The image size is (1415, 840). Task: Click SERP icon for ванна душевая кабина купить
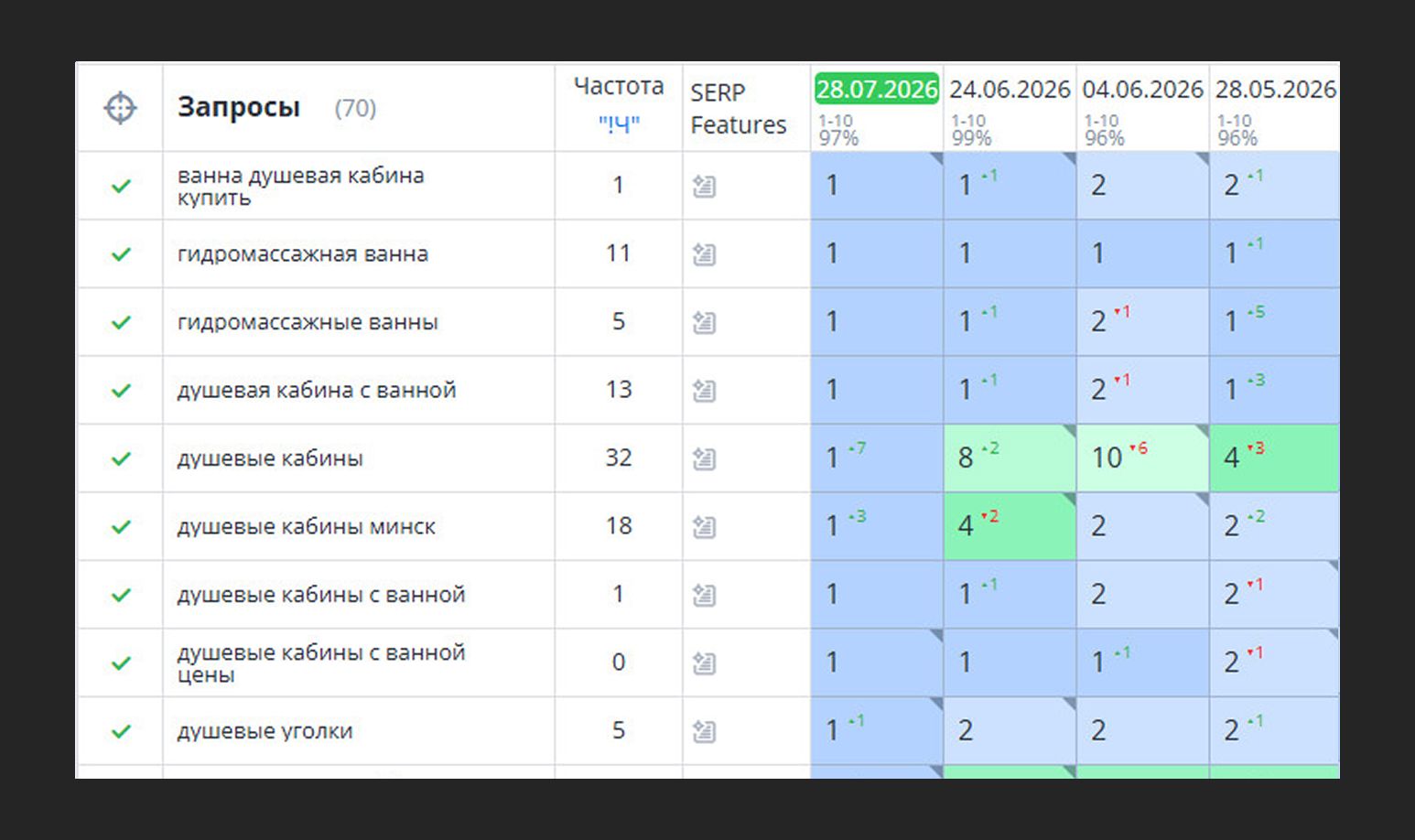click(704, 187)
